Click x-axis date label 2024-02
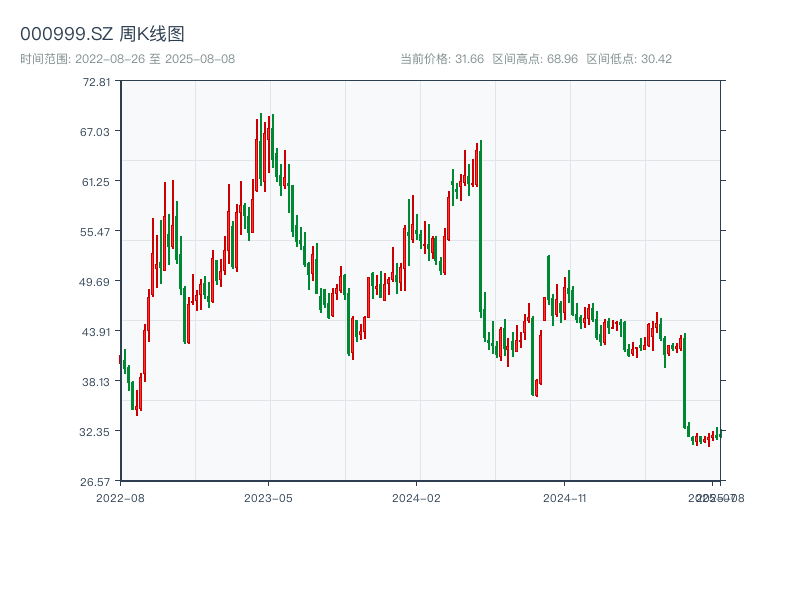This screenshot has height=600, width=800. pos(416,498)
